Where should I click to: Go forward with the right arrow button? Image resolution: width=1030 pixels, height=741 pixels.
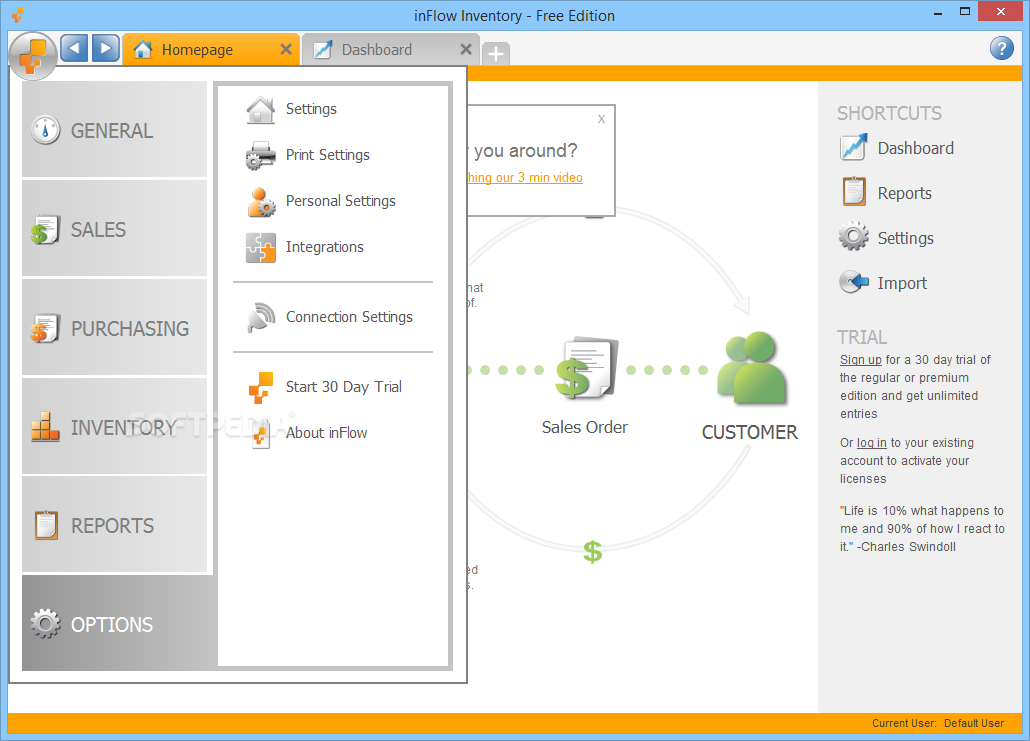(105, 48)
